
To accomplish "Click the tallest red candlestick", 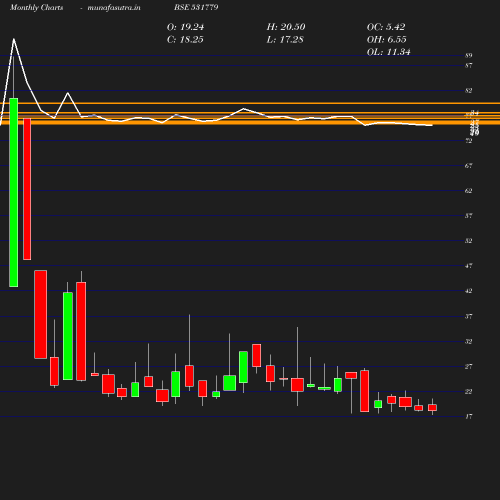I will (x=27, y=189).
